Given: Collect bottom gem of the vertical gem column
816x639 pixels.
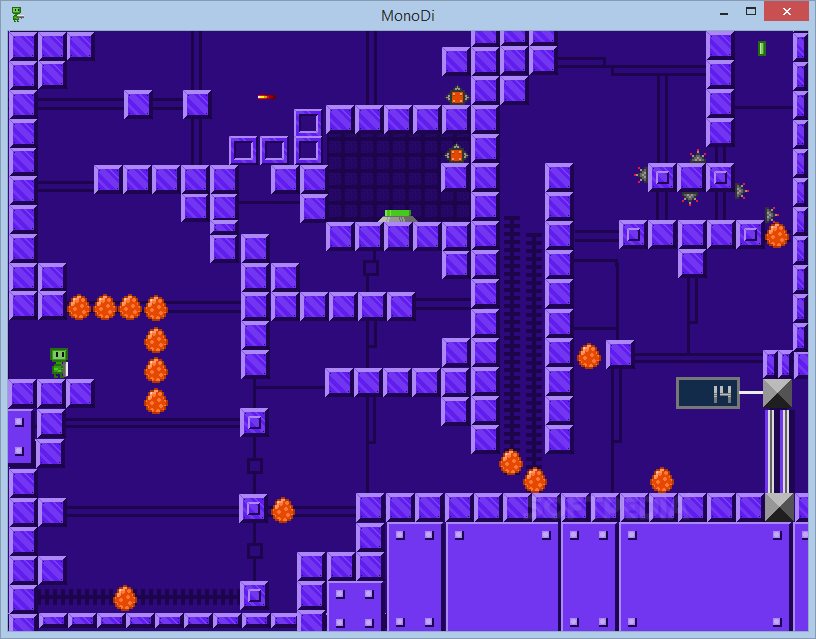Looking at the screenshot, I should click(156, 401).
